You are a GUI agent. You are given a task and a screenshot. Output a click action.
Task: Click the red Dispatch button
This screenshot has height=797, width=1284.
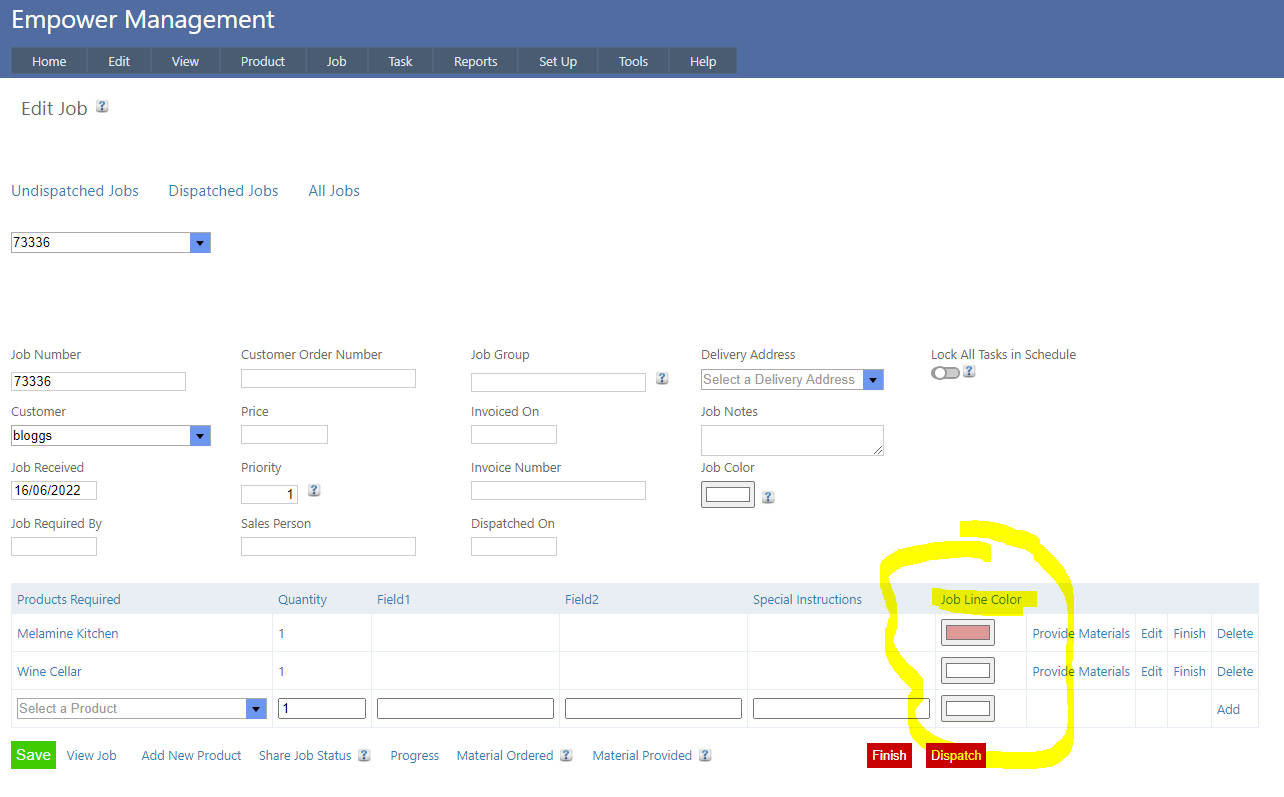point(955,756)
